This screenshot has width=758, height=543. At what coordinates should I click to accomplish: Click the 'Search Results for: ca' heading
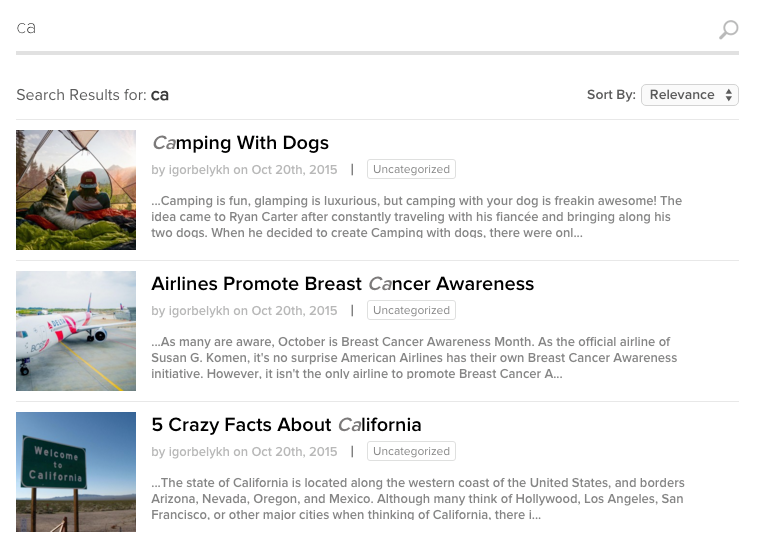pyautogui.click(x=92, y=95)
